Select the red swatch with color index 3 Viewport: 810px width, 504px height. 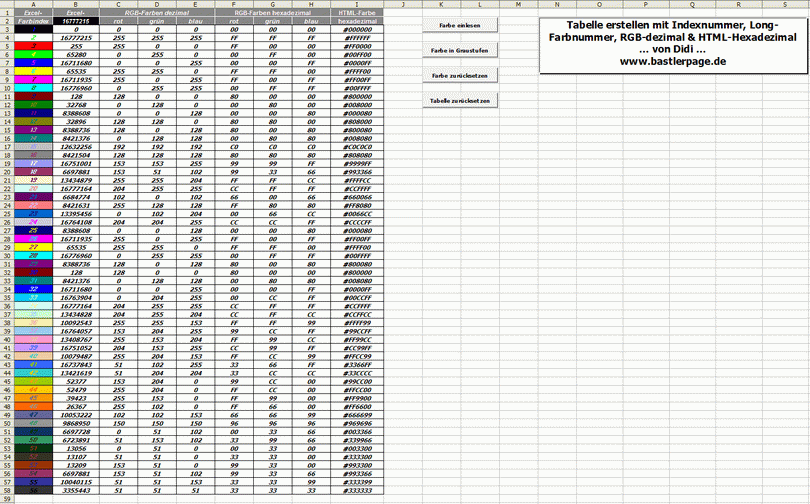coord(34,46)
